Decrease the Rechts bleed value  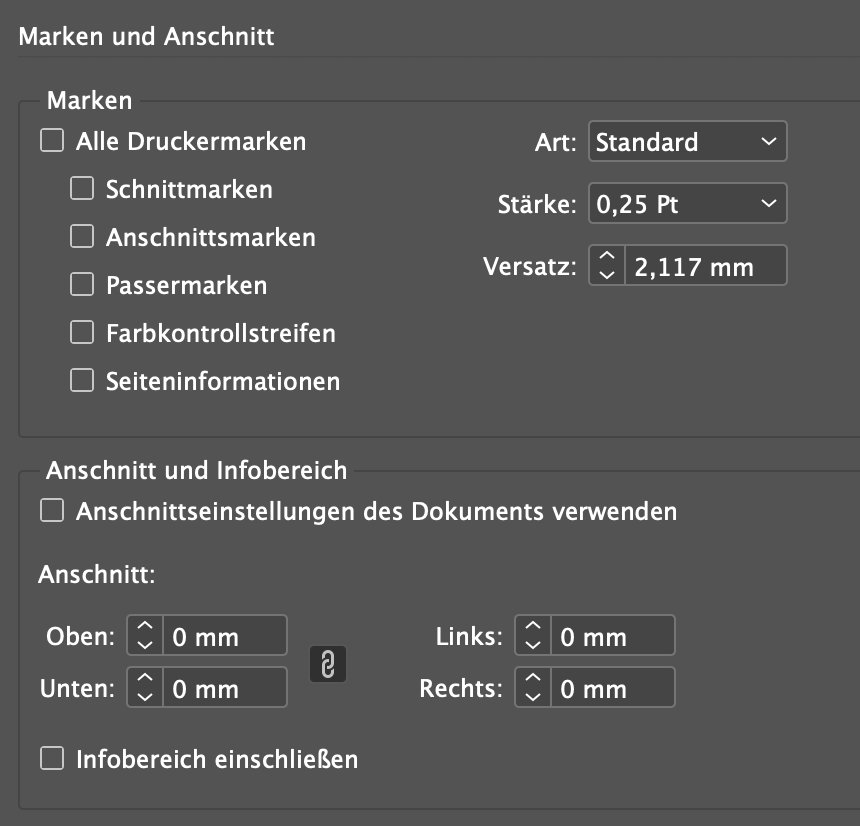533,697
